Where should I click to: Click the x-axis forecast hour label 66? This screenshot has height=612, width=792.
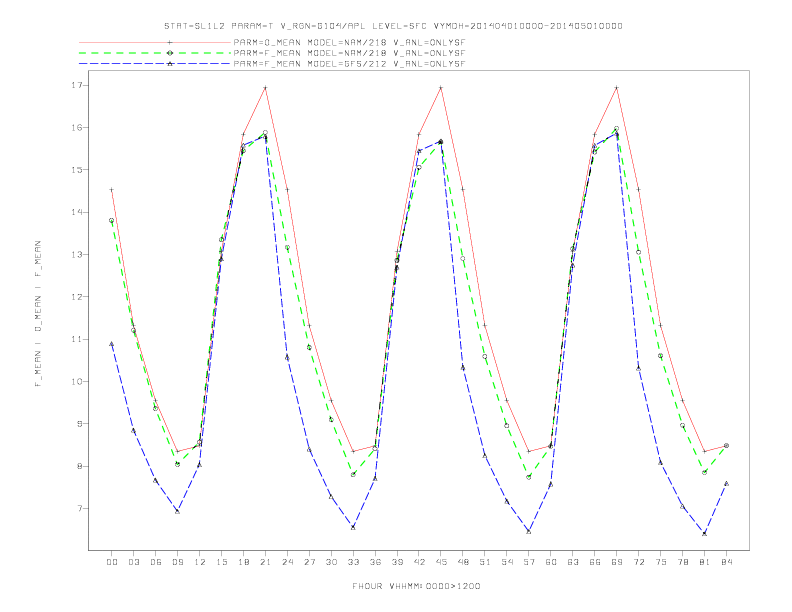coord(595,562)
